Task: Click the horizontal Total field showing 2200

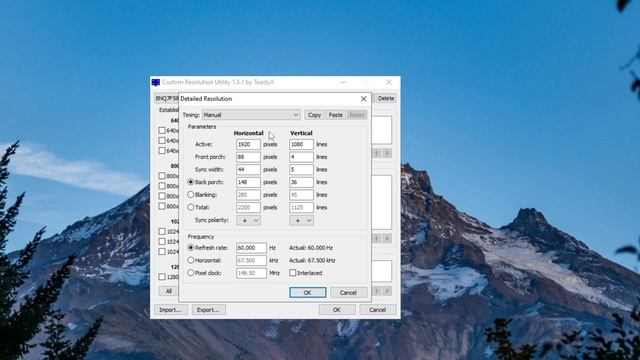Action: 248,208
